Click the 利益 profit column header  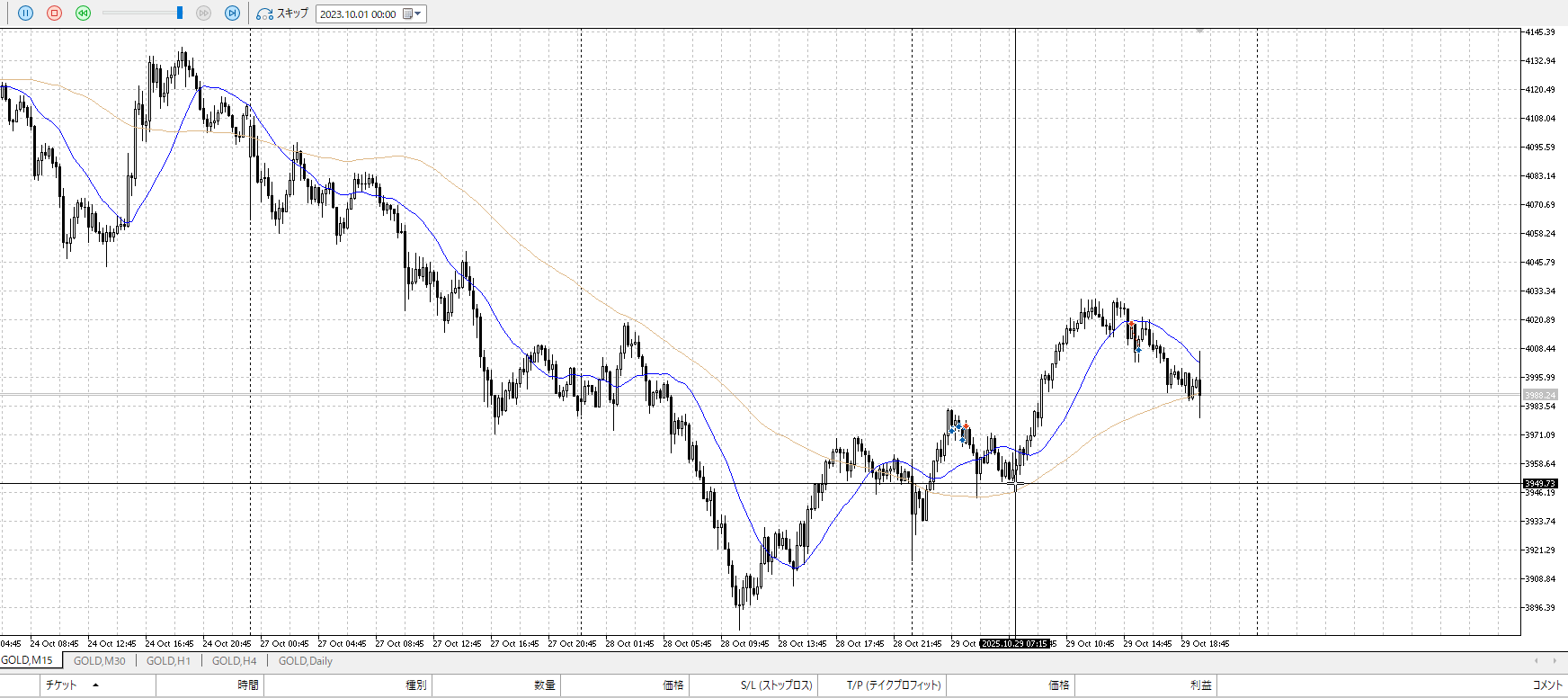[1200, 685]
